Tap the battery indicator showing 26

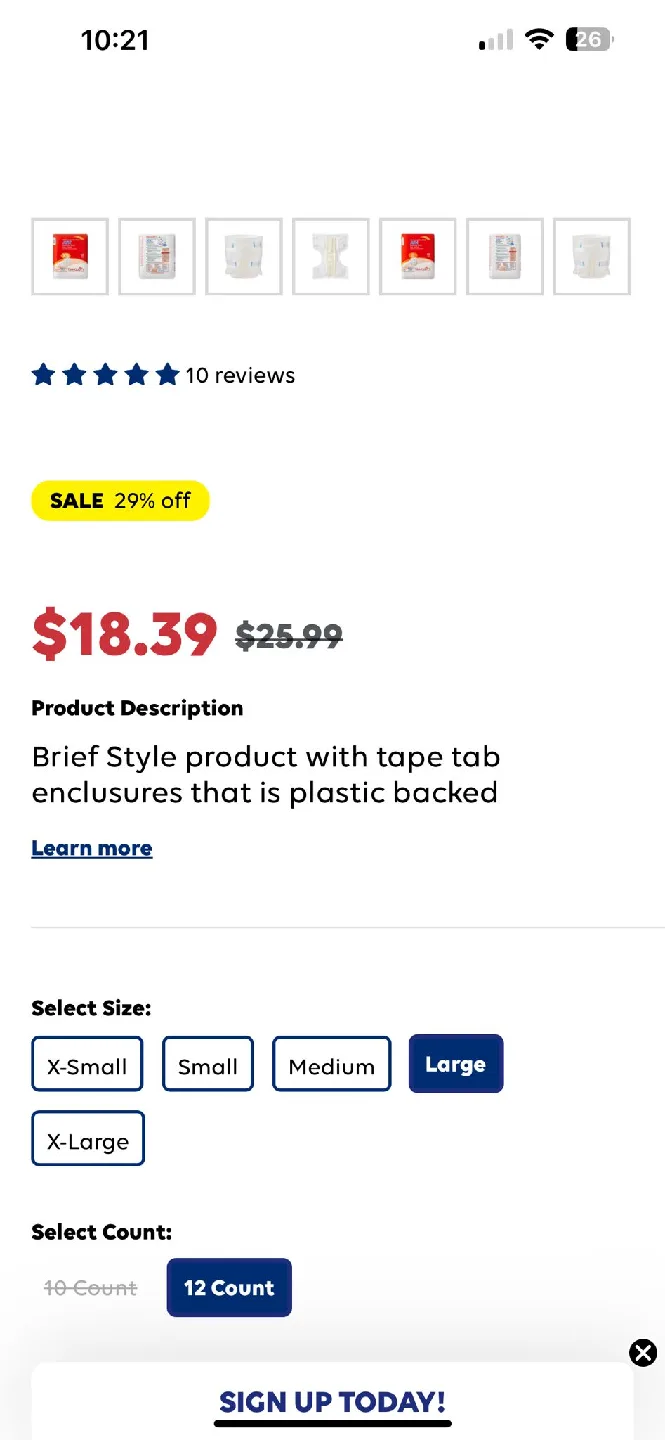(x=588, y=39)
